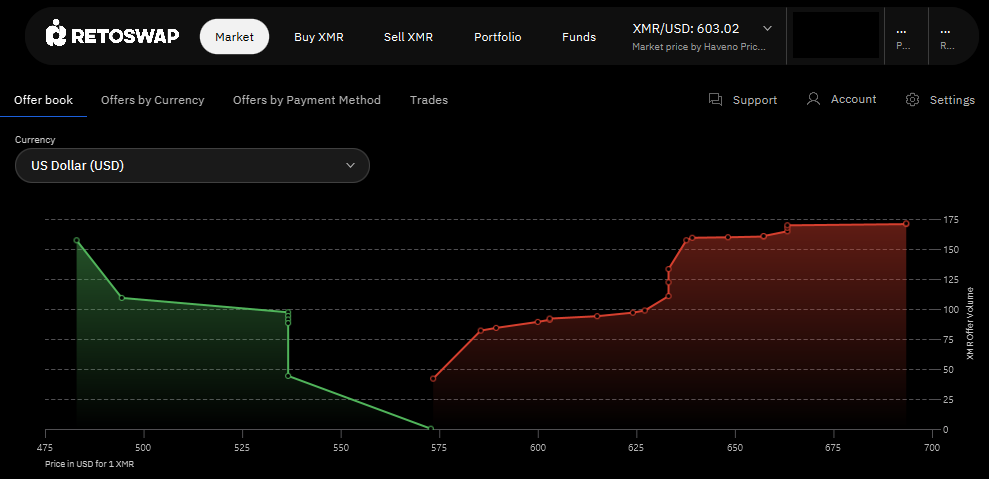
Task: Click the 'XMR Offer Volume' axis title
Action: (x=970, y=324)
